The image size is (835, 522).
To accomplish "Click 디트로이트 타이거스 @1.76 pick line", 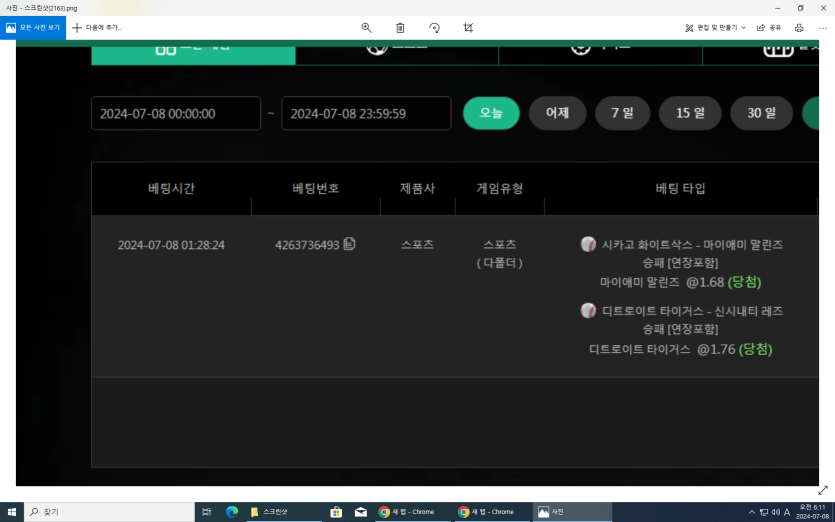I will point(681,349).
